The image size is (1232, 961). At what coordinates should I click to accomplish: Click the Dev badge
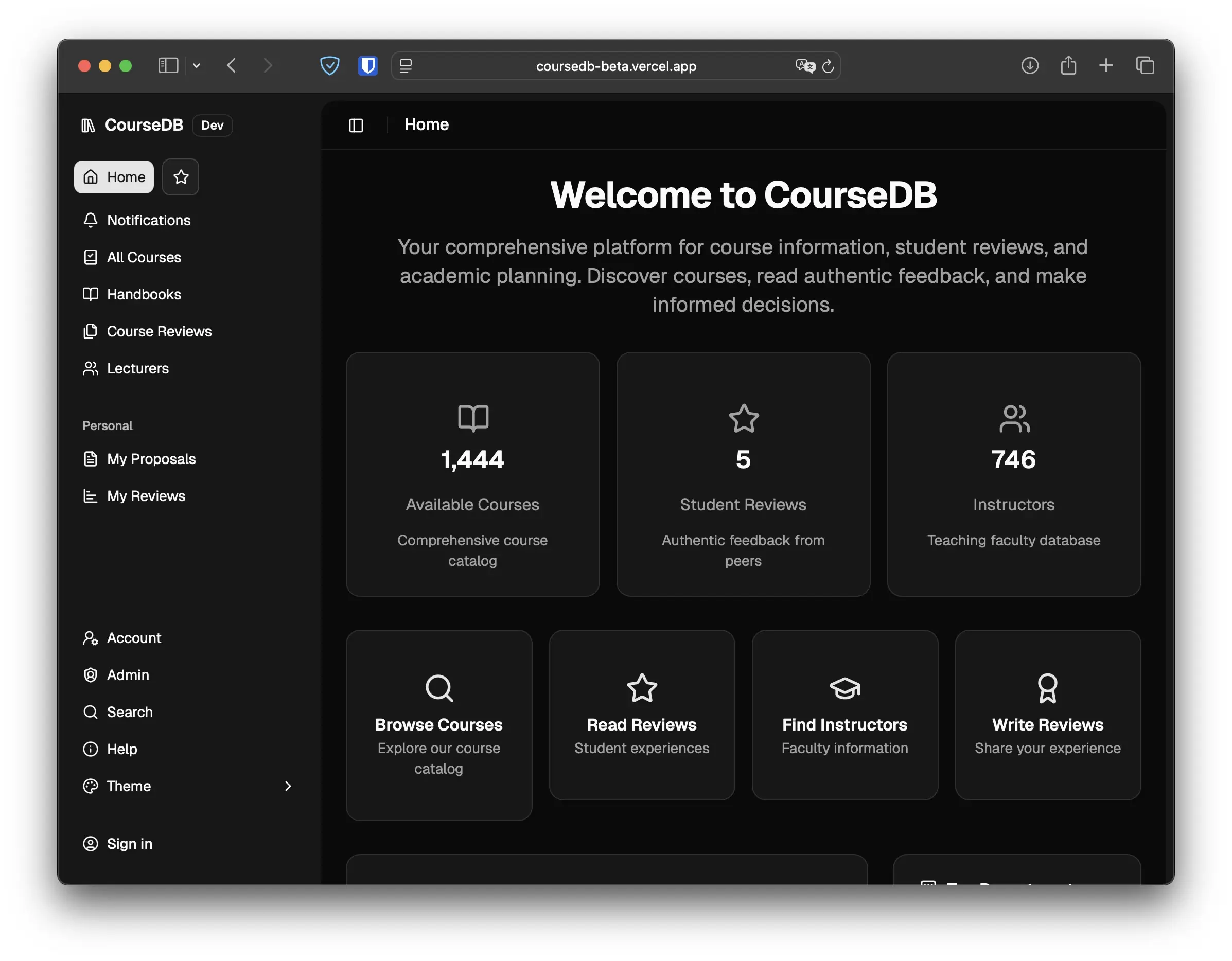[x=213, y=125]
